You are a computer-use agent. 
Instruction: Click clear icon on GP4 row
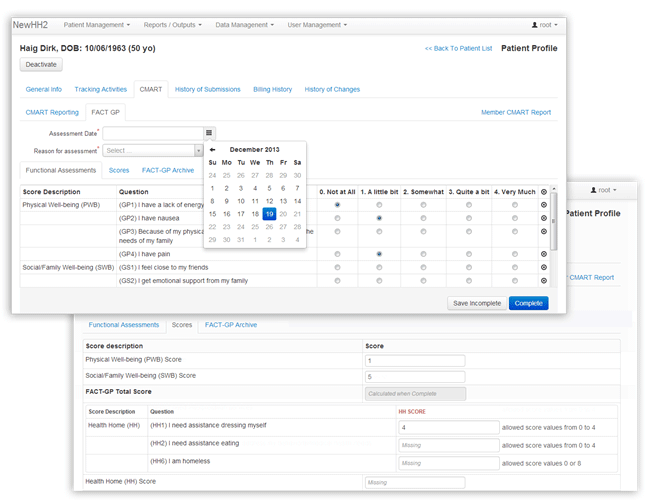click(543, 254)
